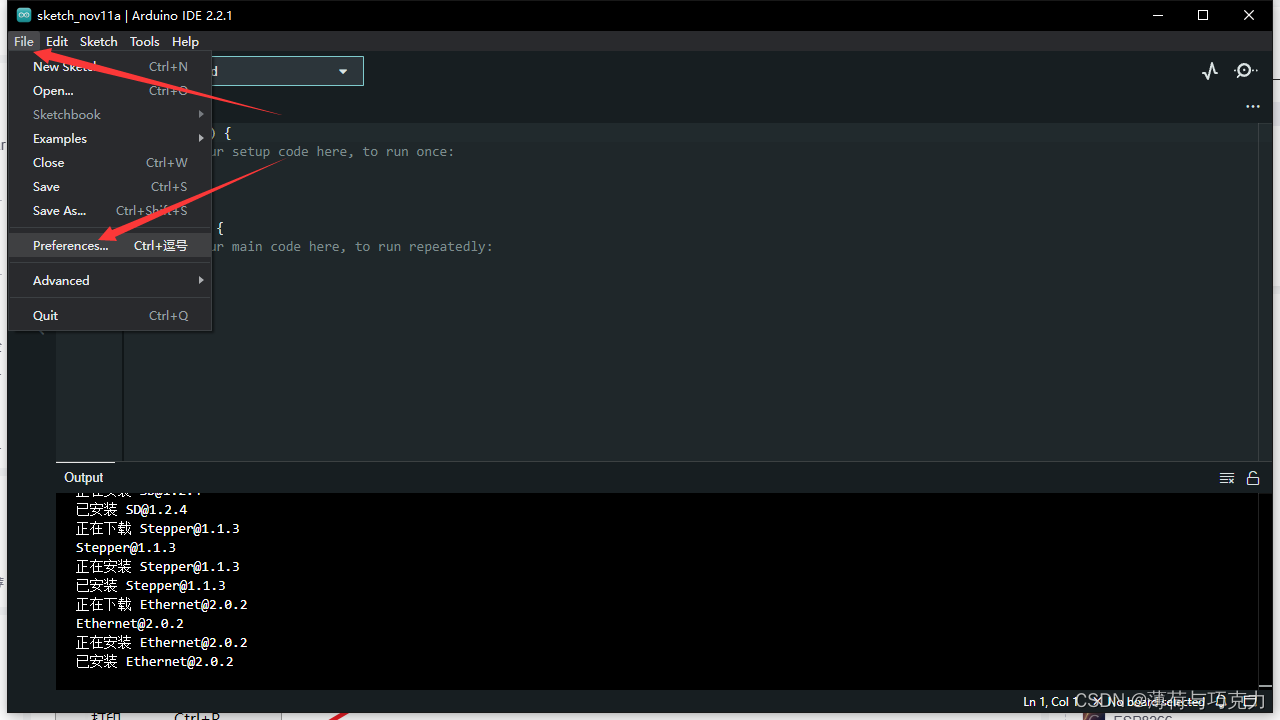Minimize the Arduino IDE window
The height and width of the screenshot is (720, 1280).
tap(1157, 15)
